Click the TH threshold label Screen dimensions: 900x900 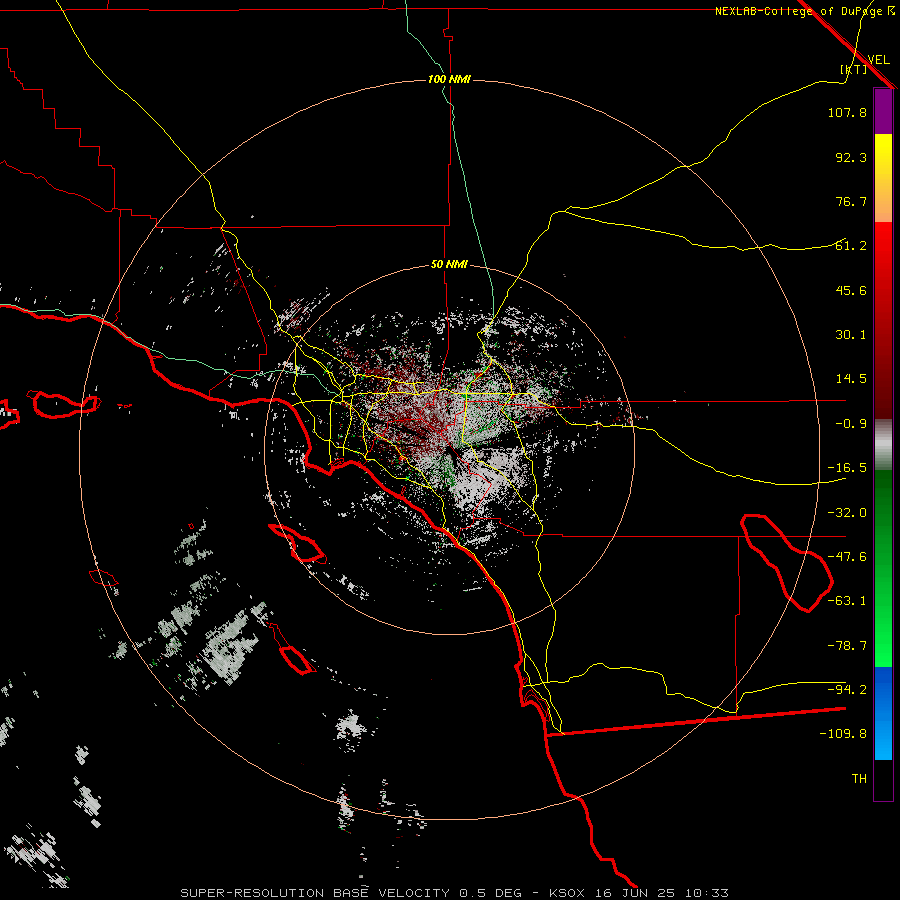pos(859,779)
